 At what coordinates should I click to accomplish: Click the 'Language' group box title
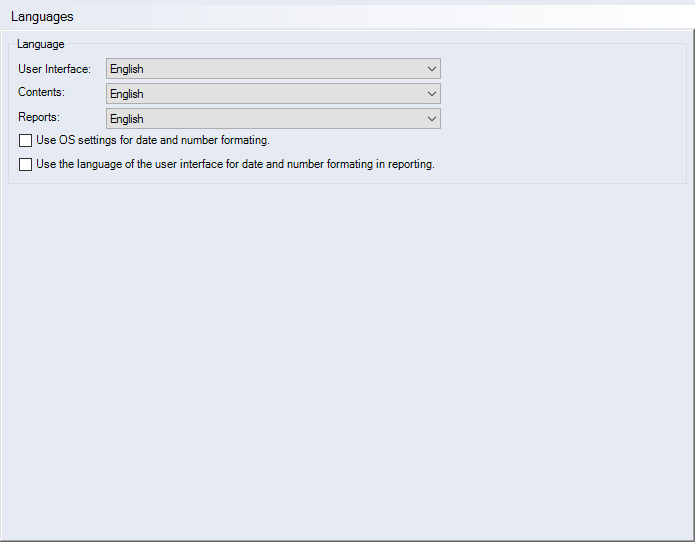click(40, 44)
